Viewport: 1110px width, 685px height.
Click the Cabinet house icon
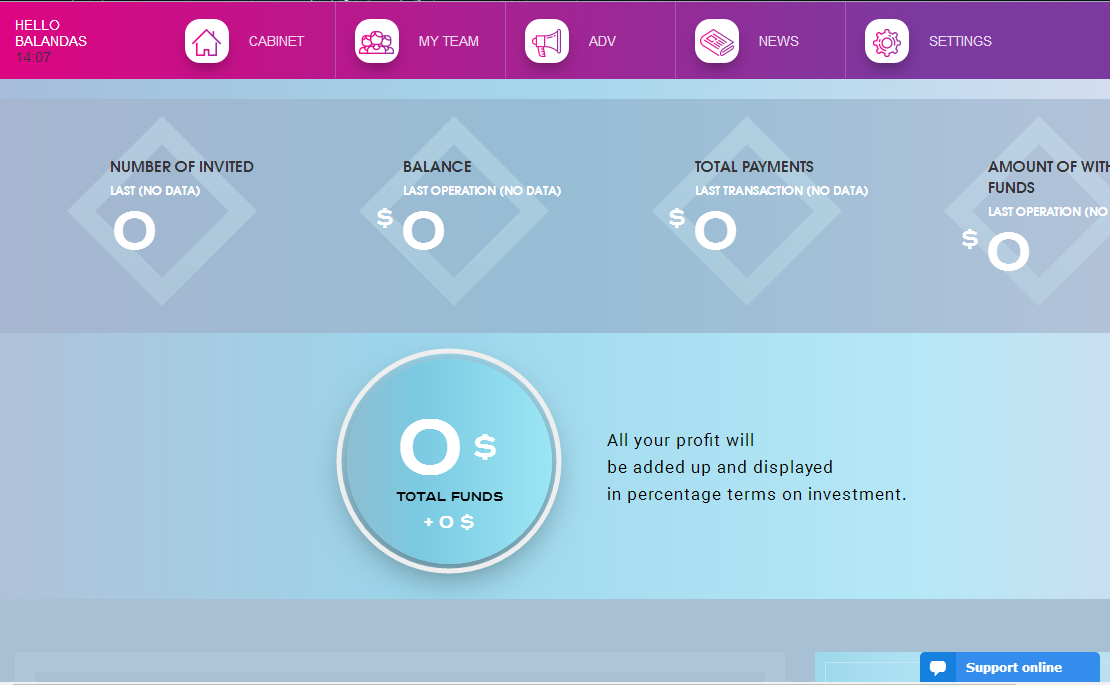click(207, 41)
